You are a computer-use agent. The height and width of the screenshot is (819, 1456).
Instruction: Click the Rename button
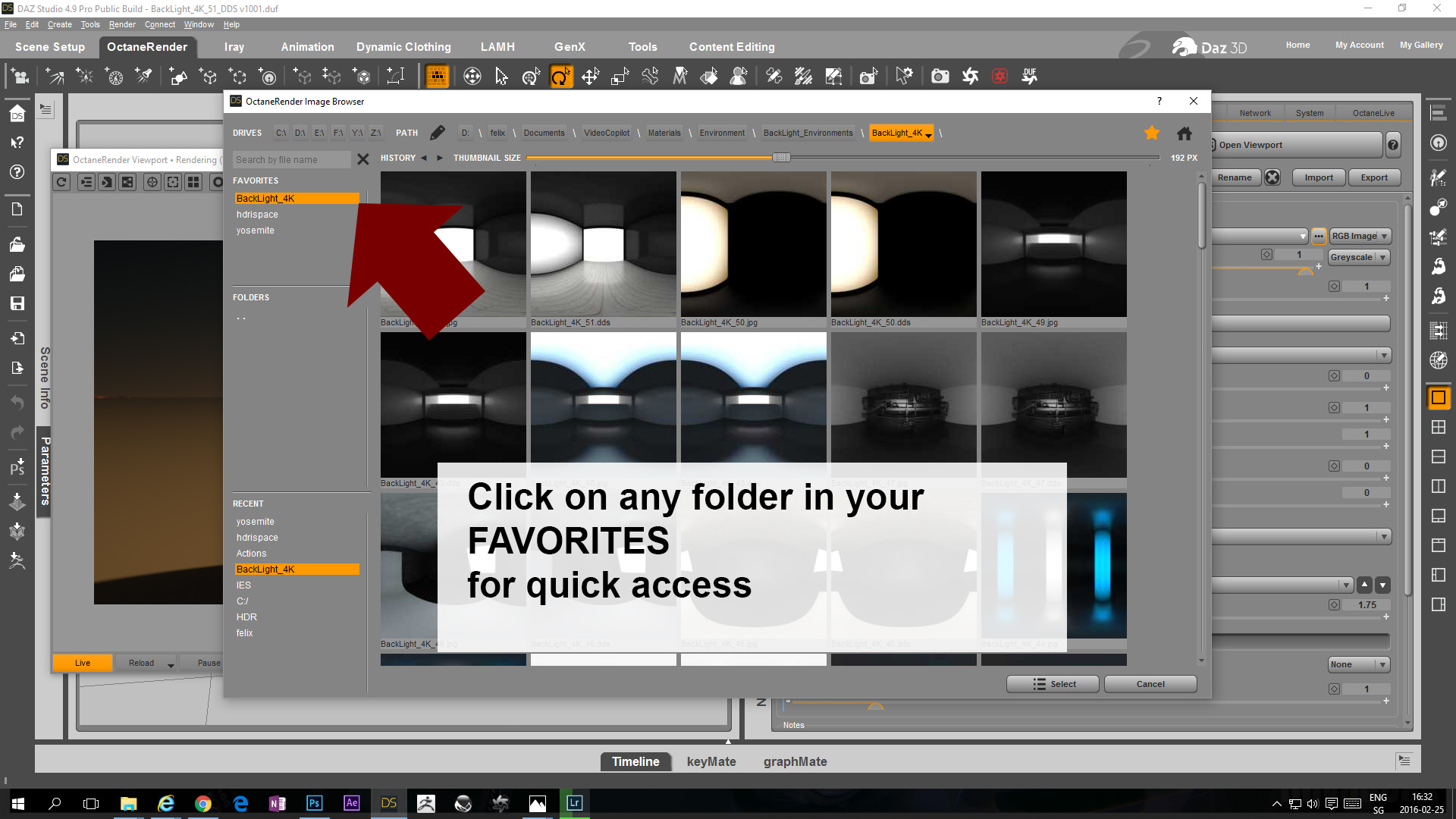click(x=1235, y=177)
